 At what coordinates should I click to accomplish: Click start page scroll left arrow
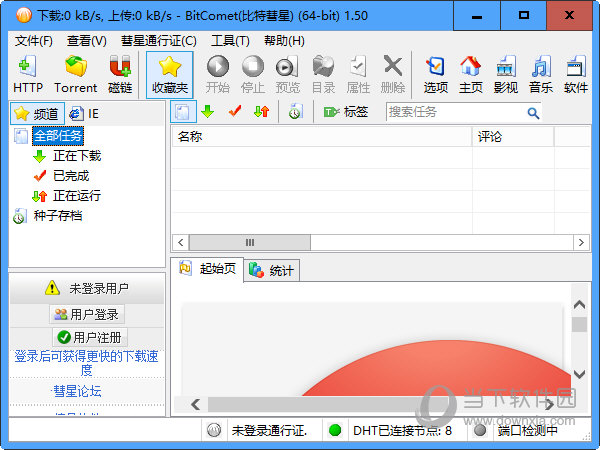point(196,404)
